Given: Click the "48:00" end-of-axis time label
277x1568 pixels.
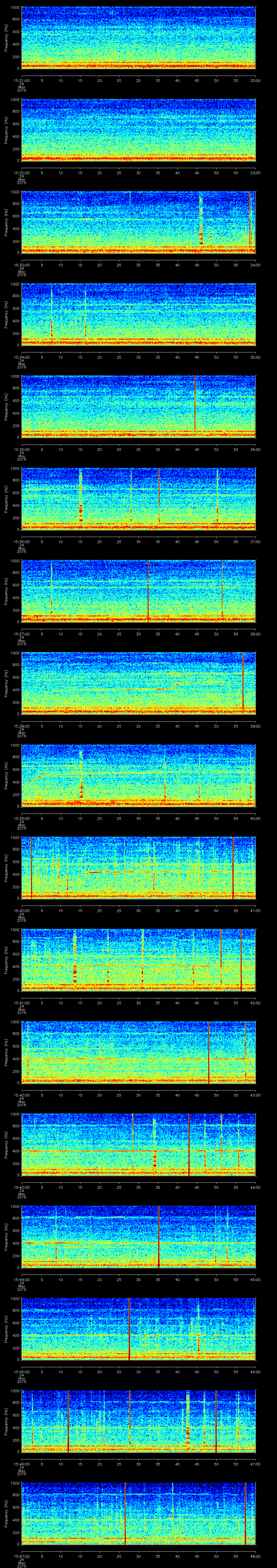Looking at the screenshot, I should coord(255,1556).
